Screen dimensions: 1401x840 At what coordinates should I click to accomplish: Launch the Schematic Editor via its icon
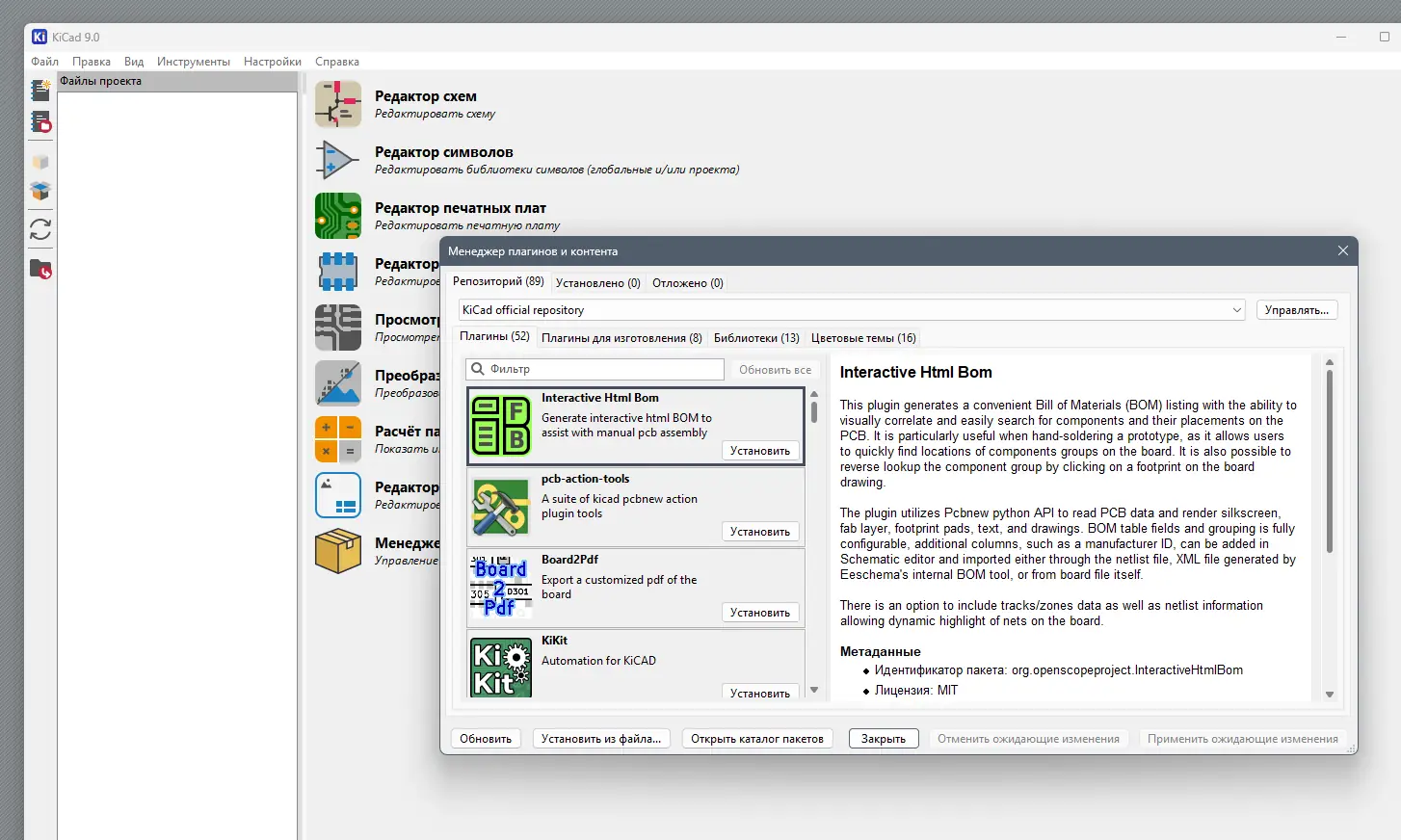click(x=338, y=104)
